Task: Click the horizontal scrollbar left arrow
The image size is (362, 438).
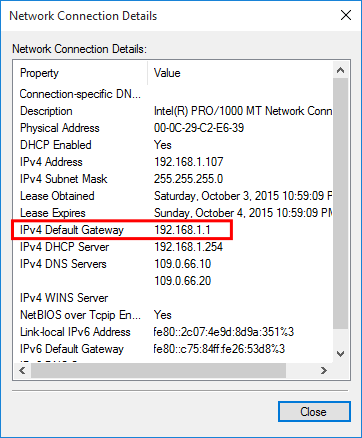Action: (x=22, y=371)
